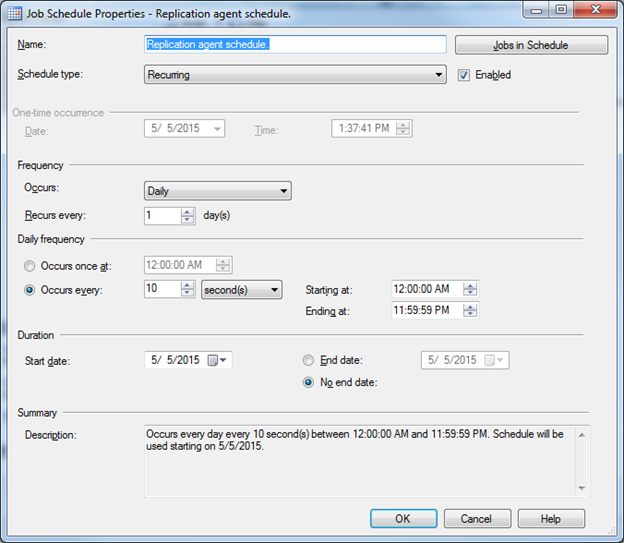Toggle the Enabled checkbox
Viewport: 624px width, 543px height.
click(x=464, y=75)
